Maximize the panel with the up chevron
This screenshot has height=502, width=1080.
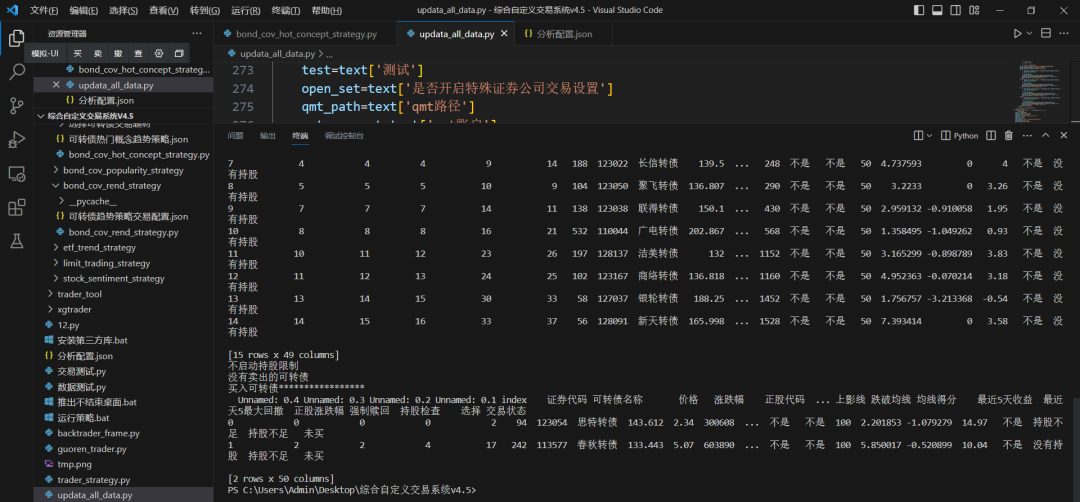[1046, 136]
